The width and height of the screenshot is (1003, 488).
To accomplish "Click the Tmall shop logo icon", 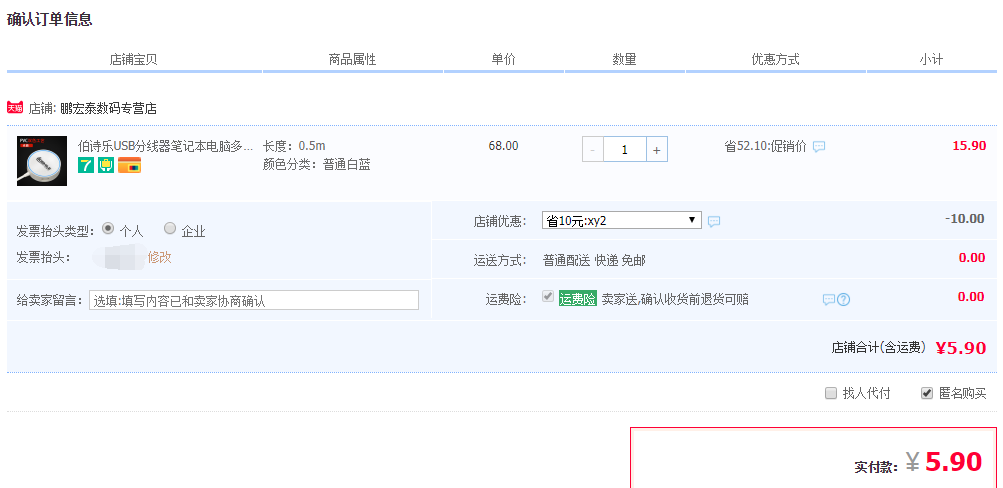I will 15,107.
